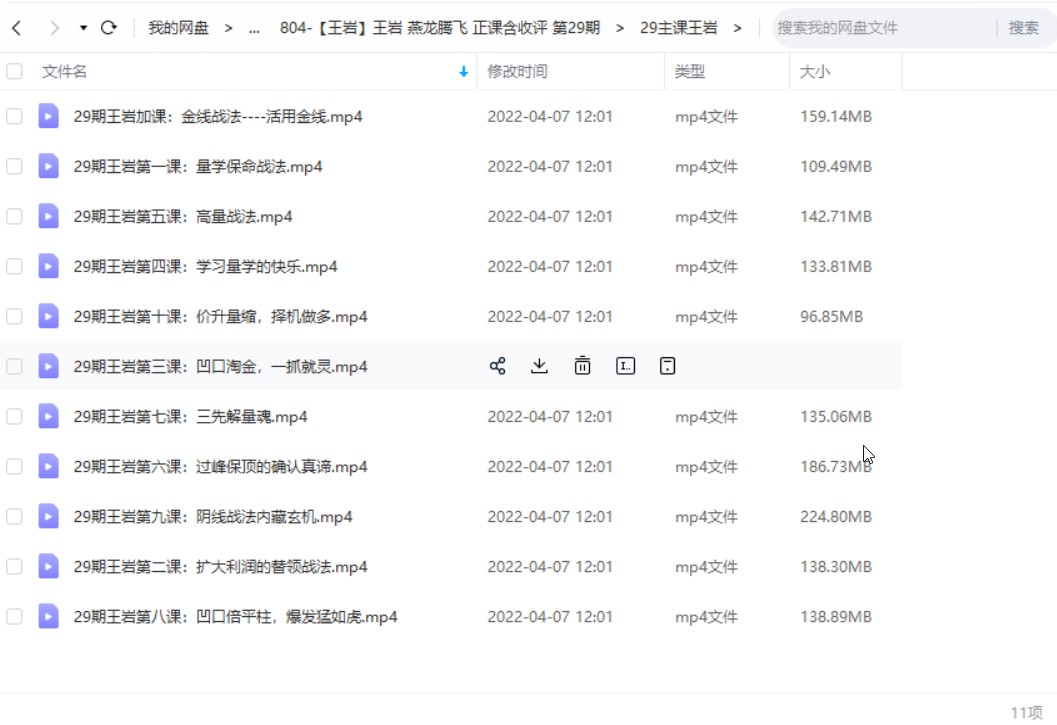The height and width of the screenshot is (725, 1057).
Task: Delete the 第三课：凹口淘金 file
Action: (582, 366)
